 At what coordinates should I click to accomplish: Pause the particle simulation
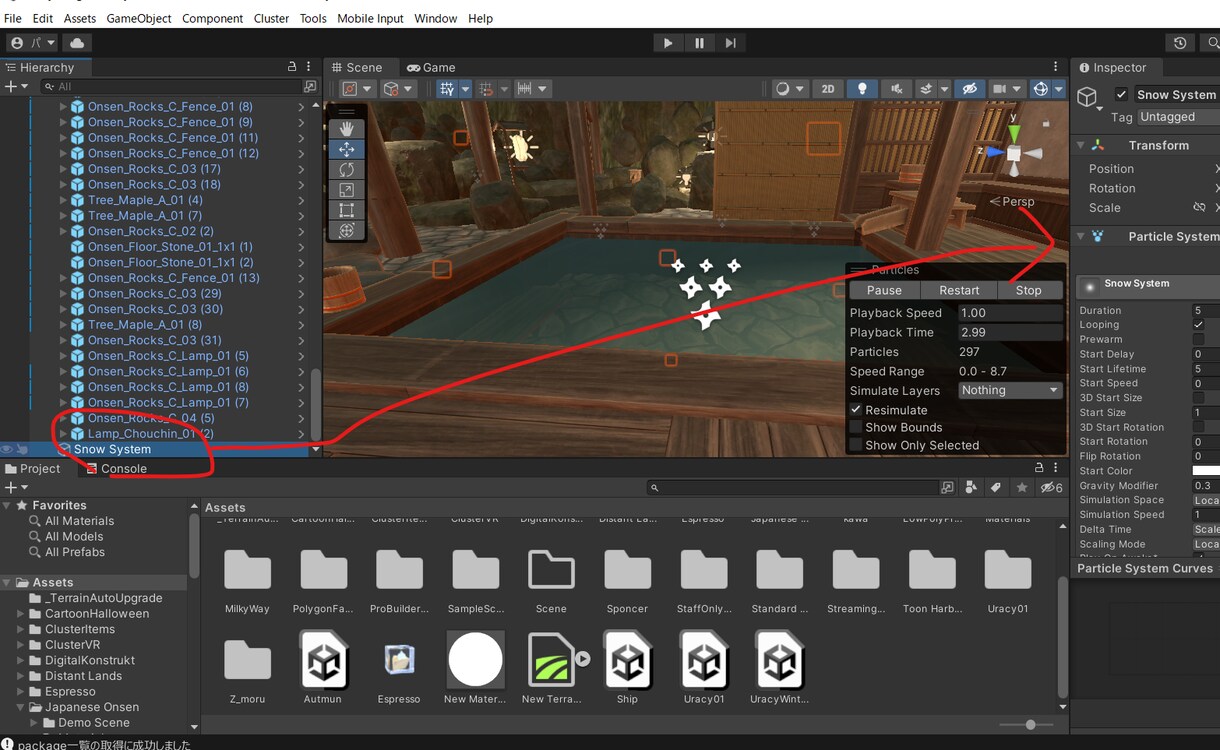coord(884,290)
